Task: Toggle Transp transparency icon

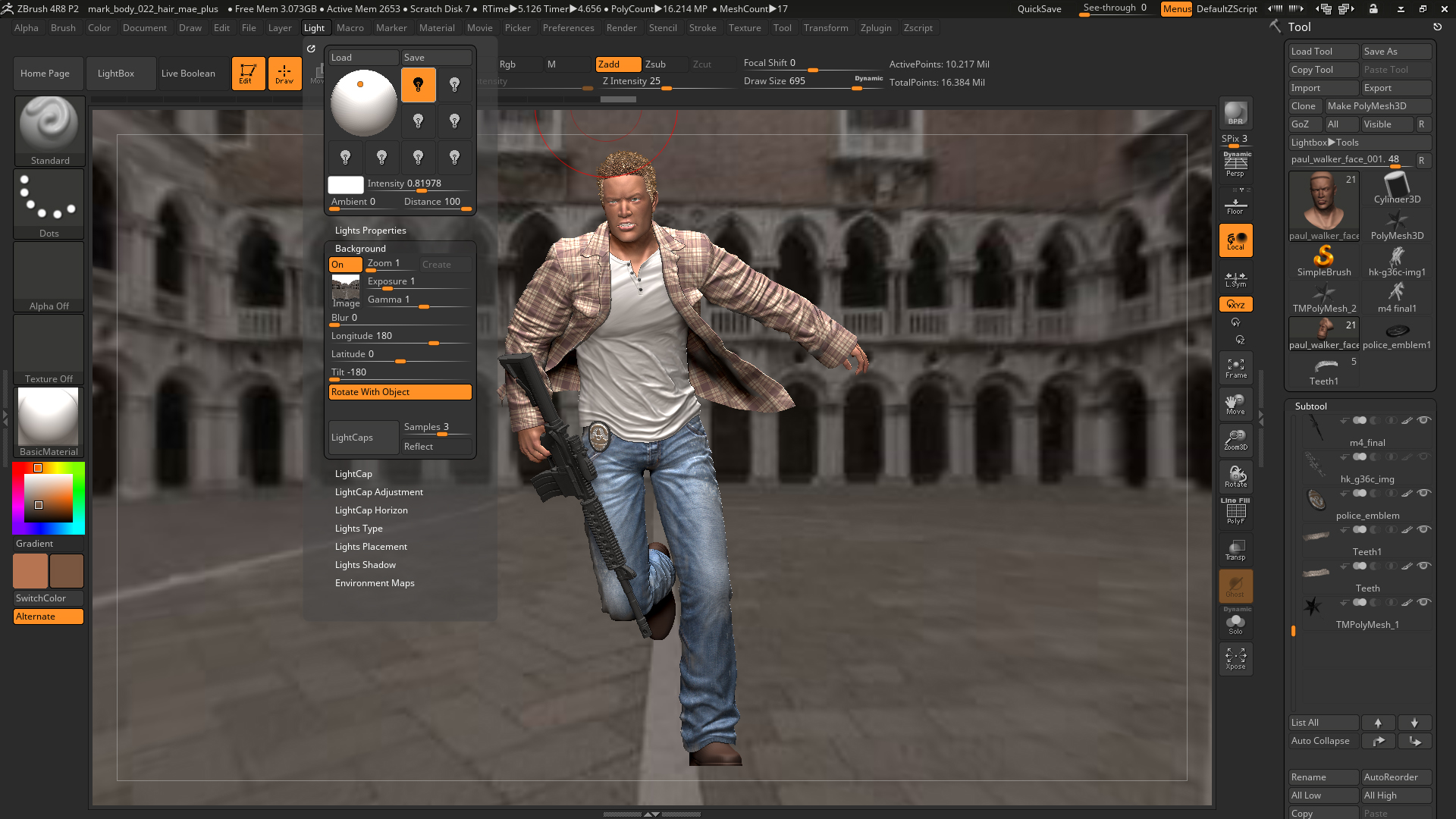Action: point(1235,550)
